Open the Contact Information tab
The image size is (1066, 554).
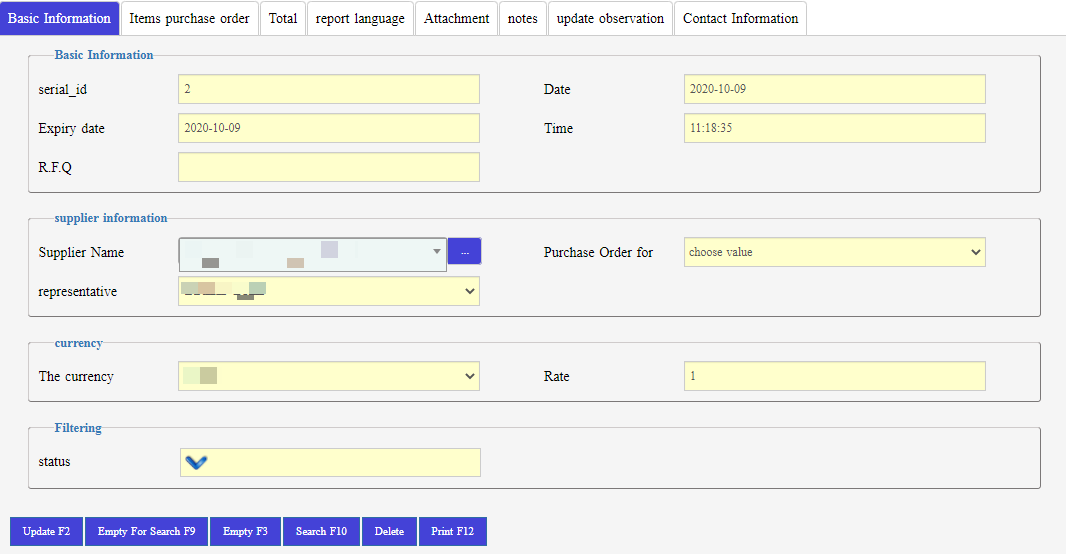point(740,18)
